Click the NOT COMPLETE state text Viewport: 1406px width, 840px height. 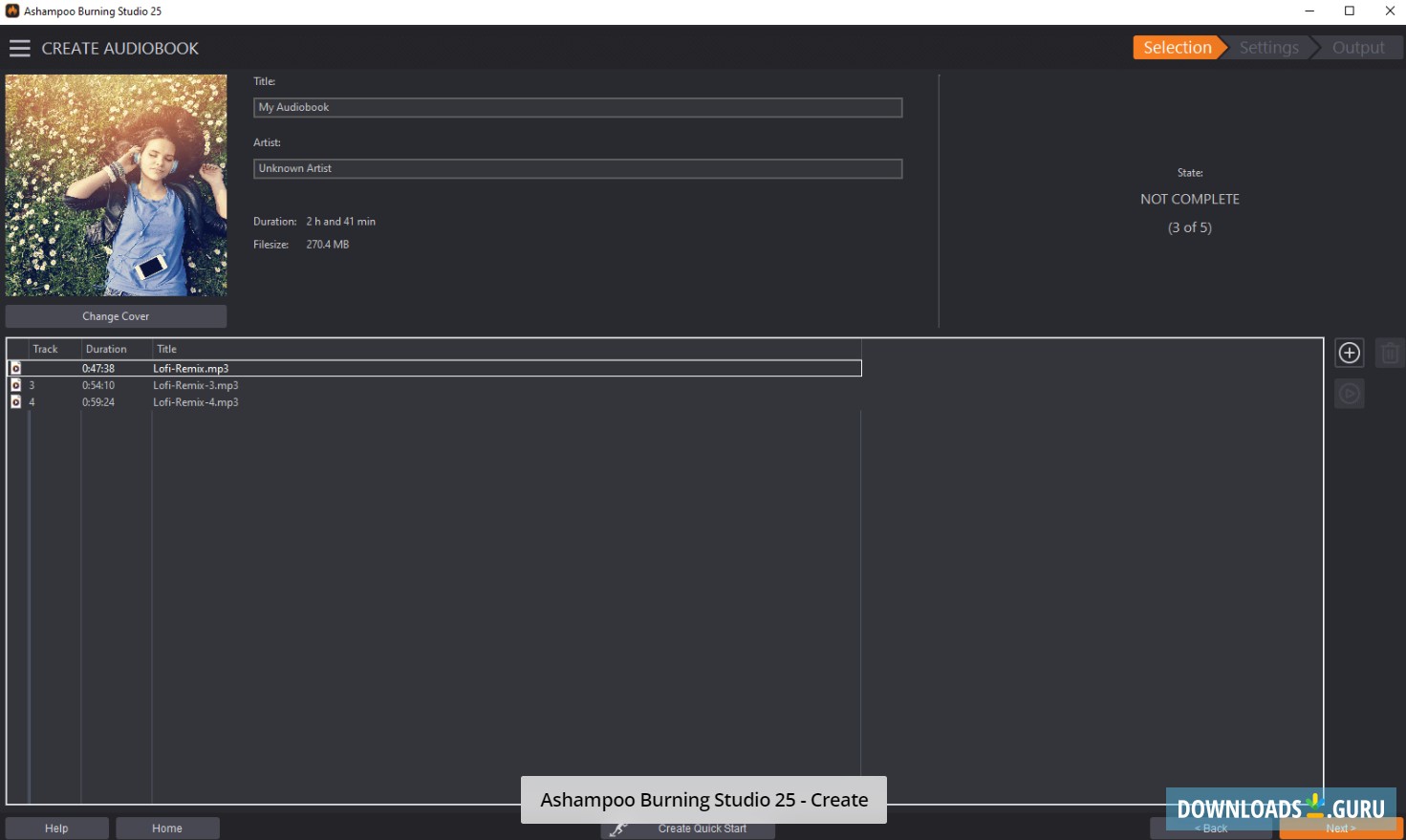[x=1189, y=199]
